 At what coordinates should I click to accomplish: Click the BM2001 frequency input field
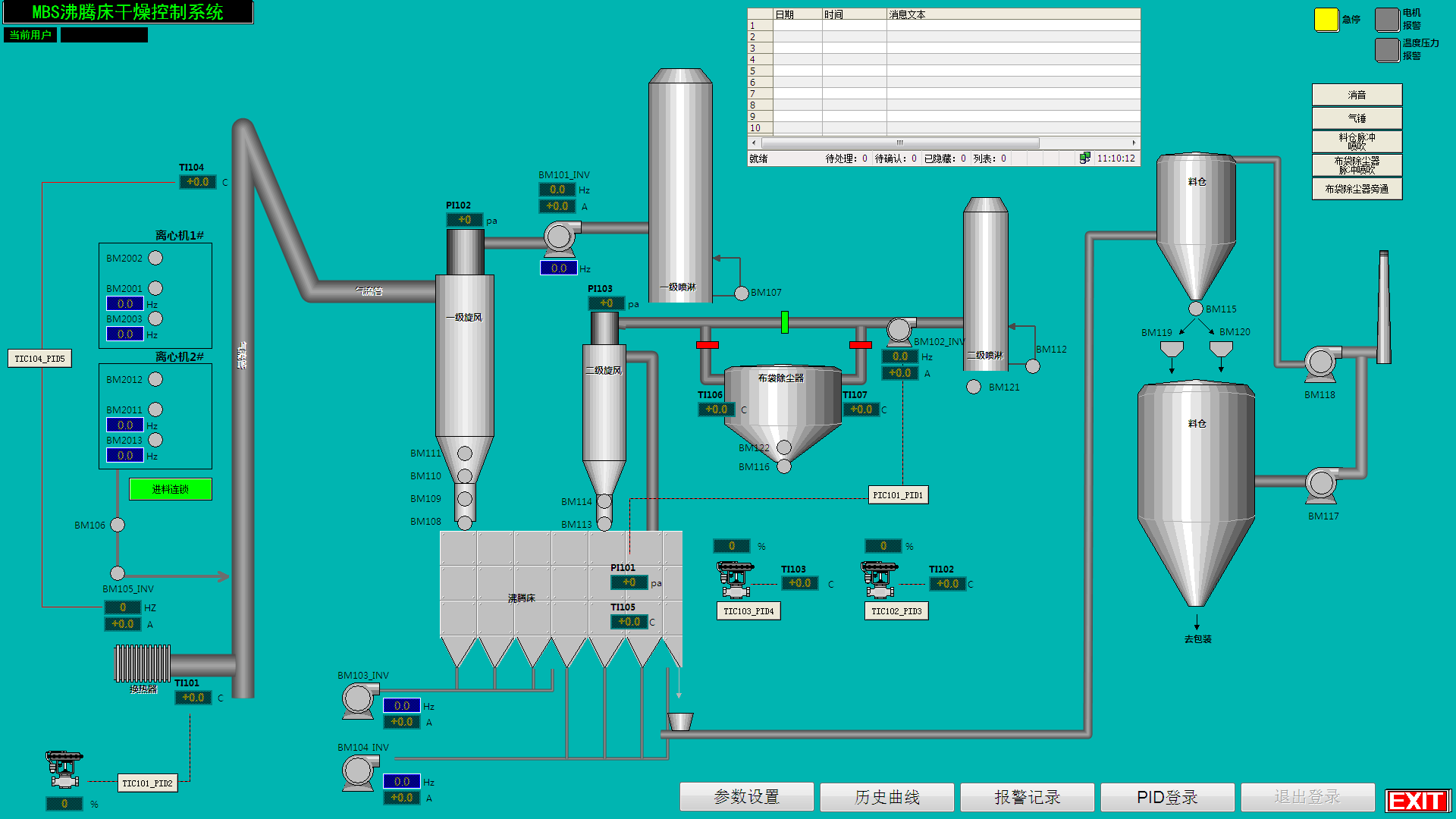coord(125,303)
